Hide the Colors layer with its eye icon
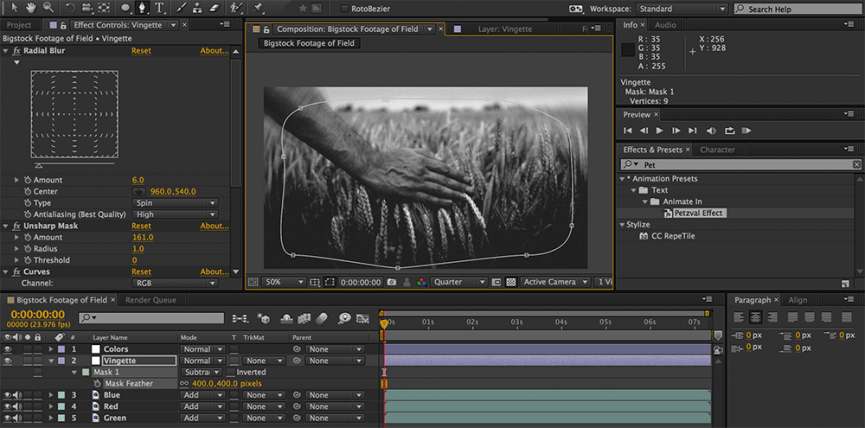The width and height of the screenshot is (865, 428). (x=8, y=349)
